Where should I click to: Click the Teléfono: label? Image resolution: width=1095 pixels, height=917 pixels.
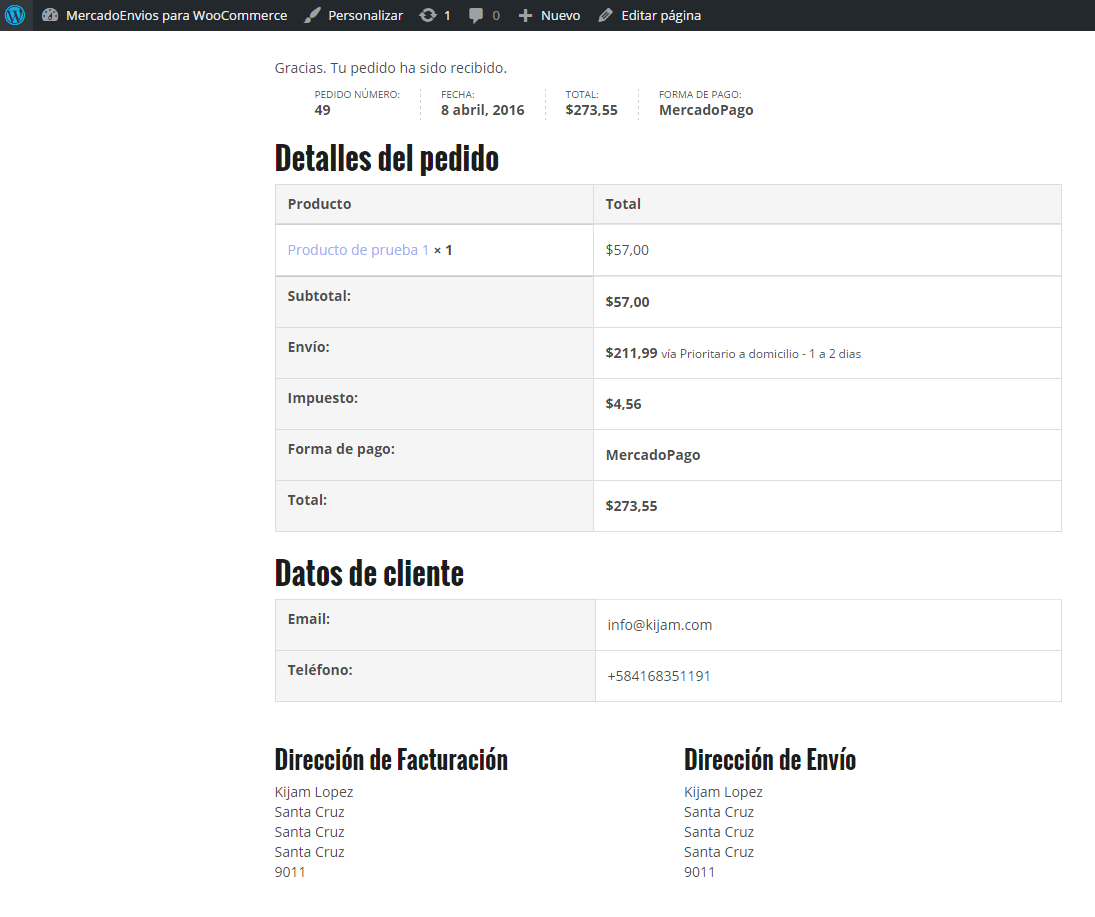[320, 670]
